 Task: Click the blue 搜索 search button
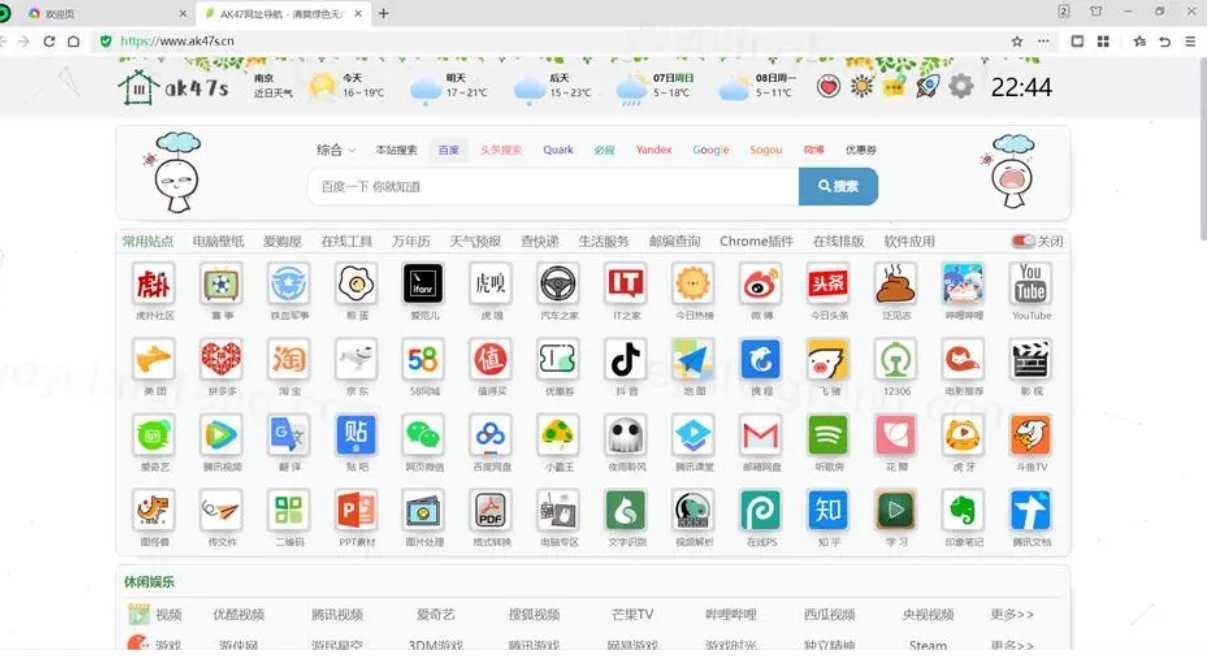click(838, 186)
